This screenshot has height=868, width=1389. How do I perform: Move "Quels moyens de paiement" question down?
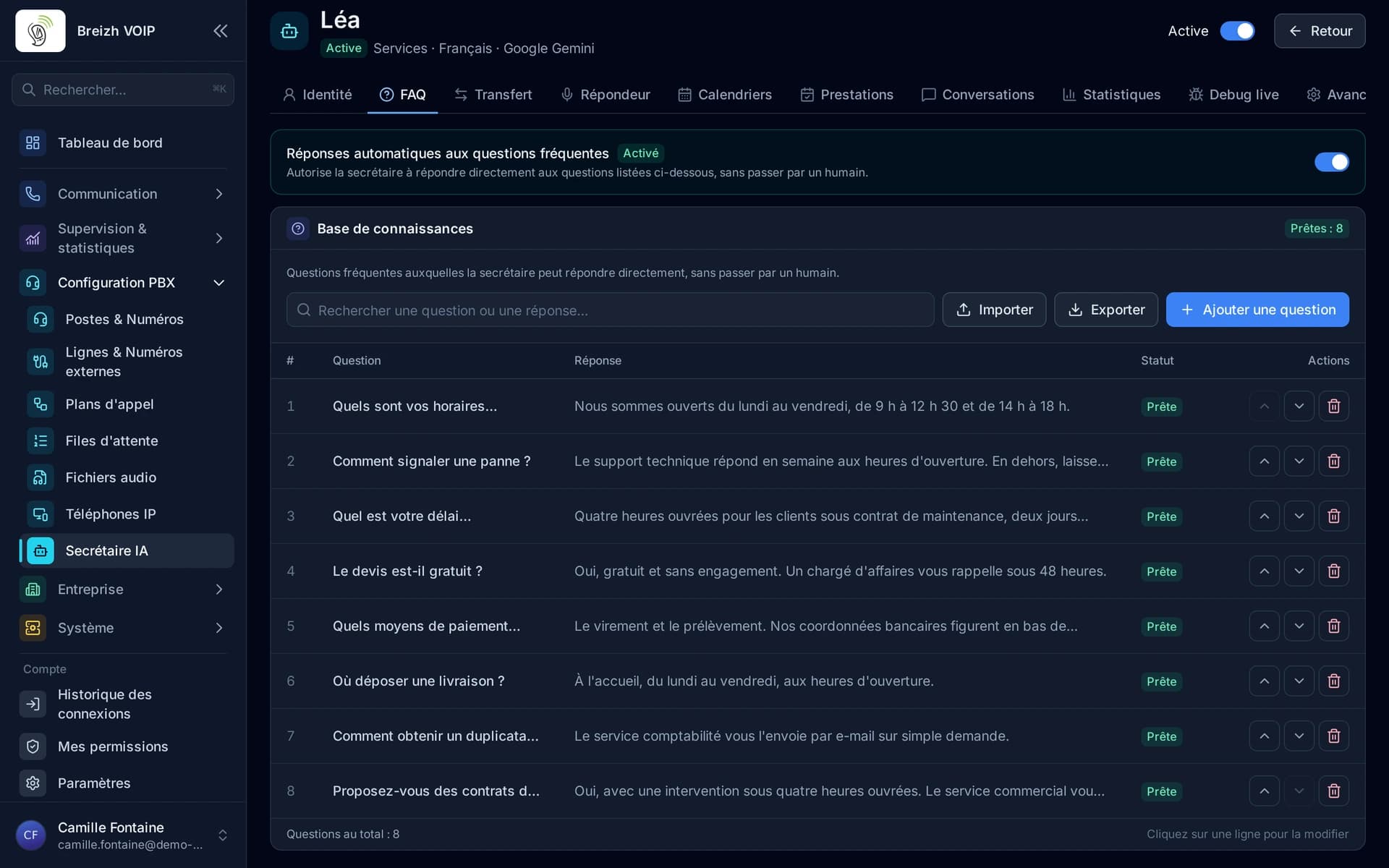click(1299, 626)
